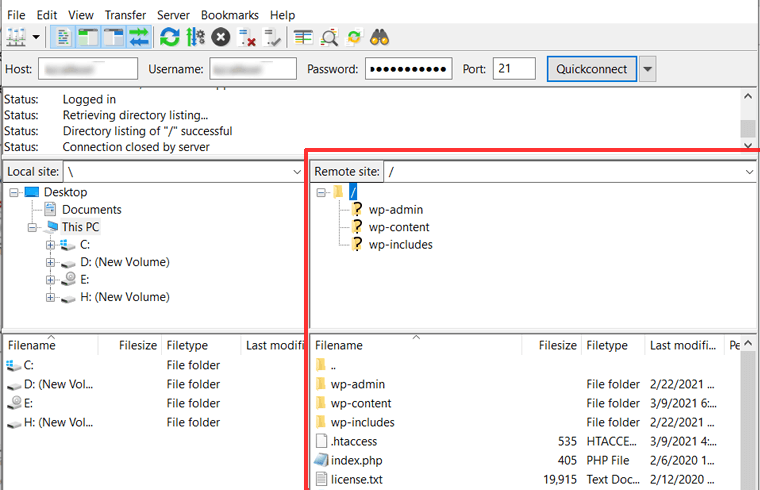Open the Bookmarks menu

coord(230,15)
